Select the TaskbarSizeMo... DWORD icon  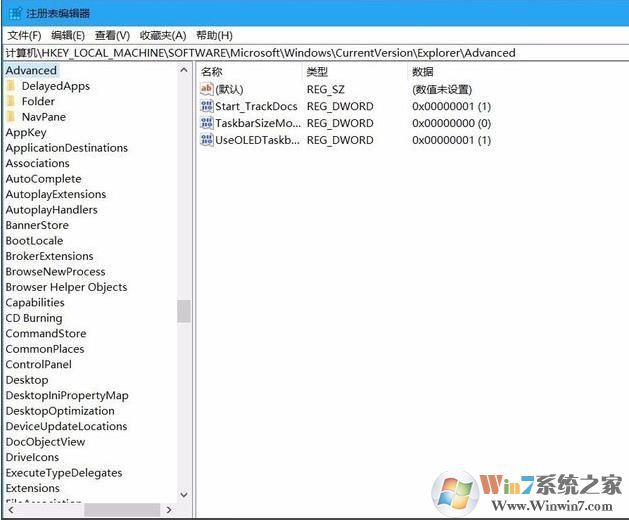pyautogui.click(x=206, y=123)
